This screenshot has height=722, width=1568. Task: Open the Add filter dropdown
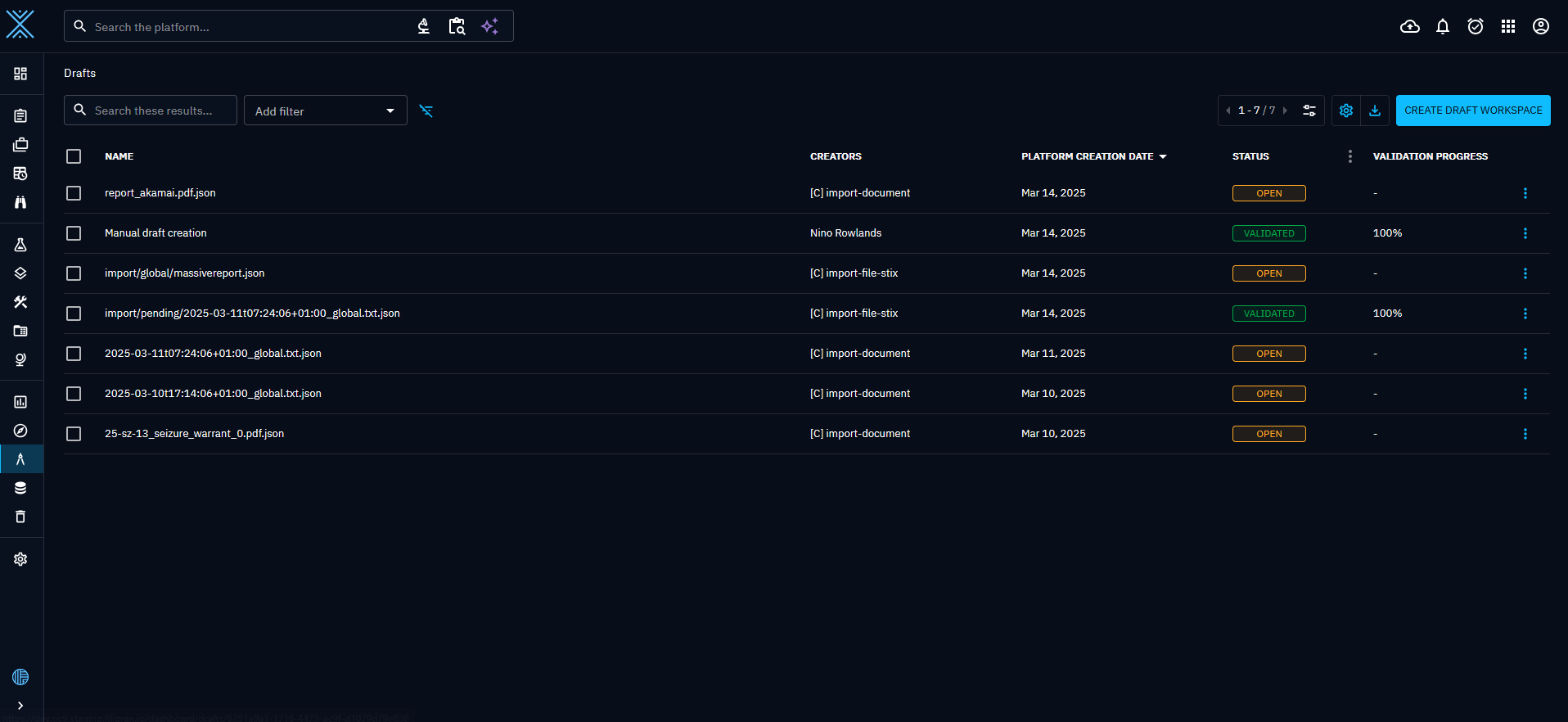pyautogui.click(x=325, y=111)
